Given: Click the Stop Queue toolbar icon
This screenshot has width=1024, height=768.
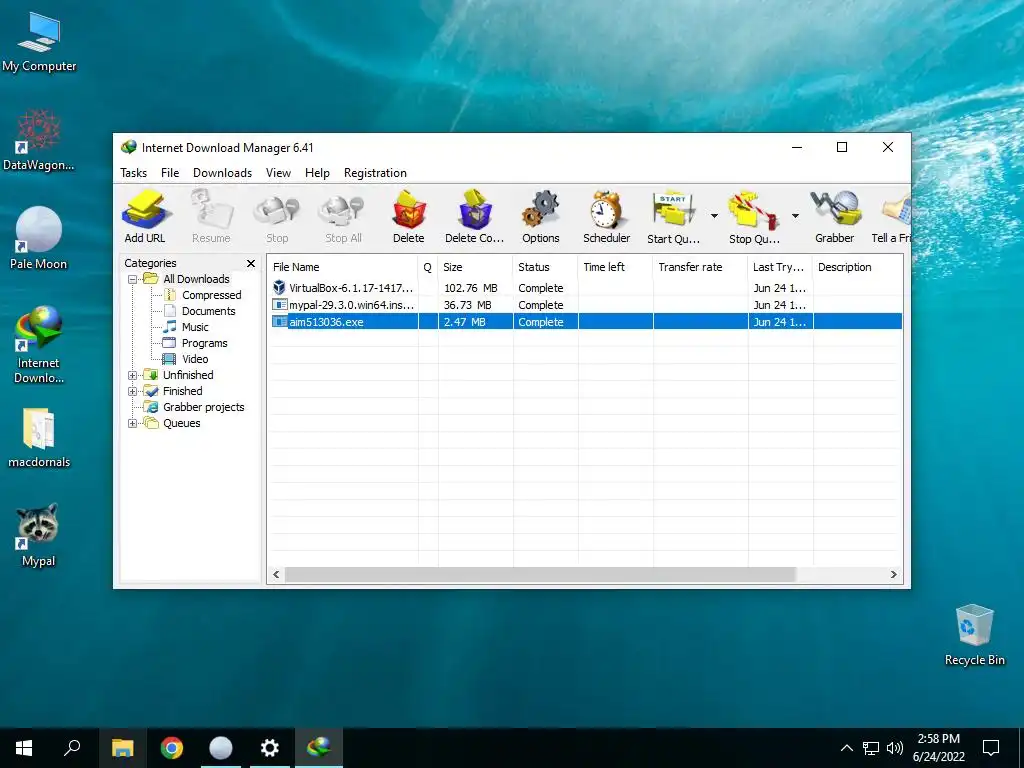Looking at the screenshot, I should point(754,217).
